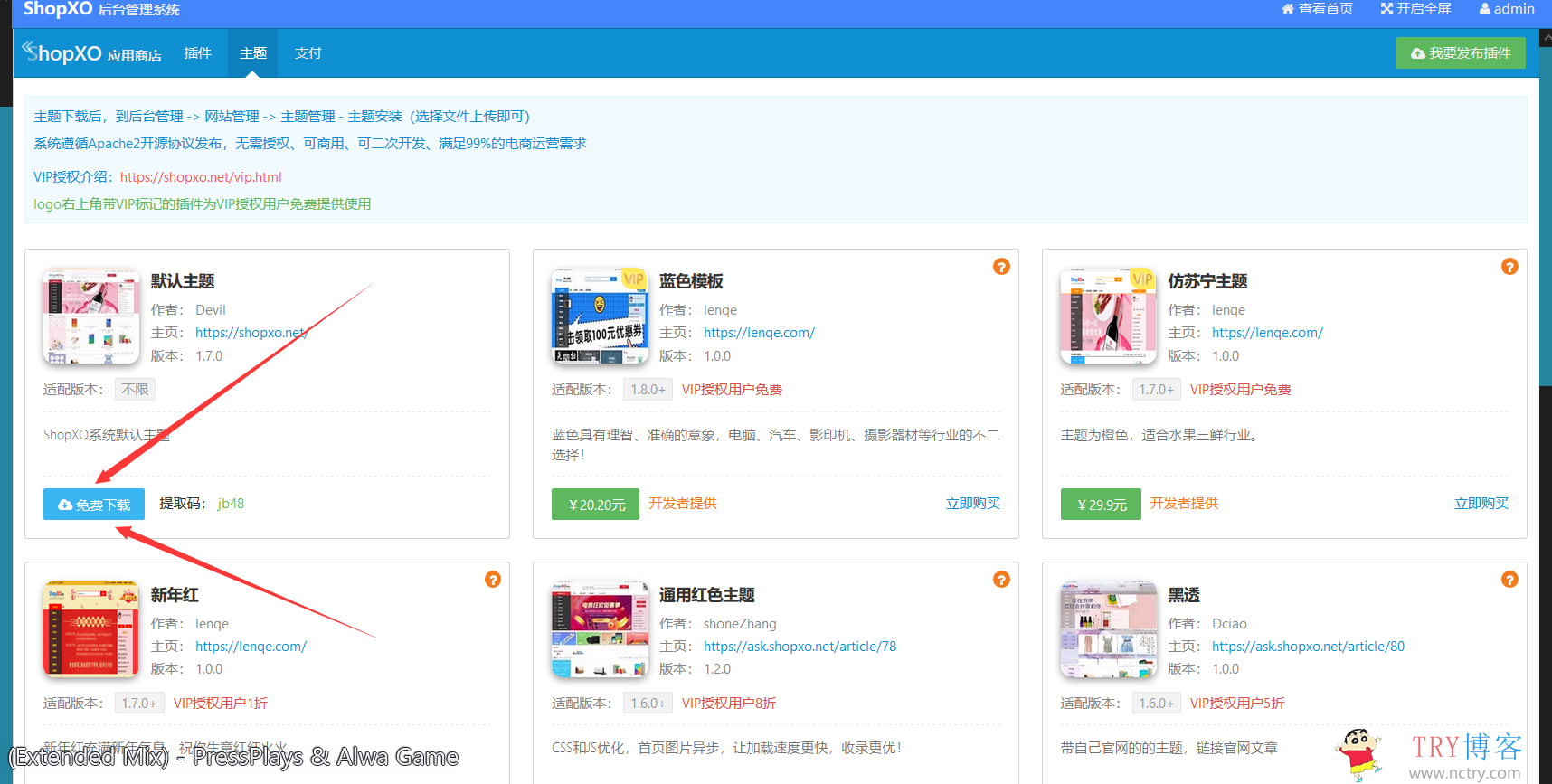Click the 新年红 title
The width and height of the screenshot is (1552, 784).
[x=175, y=595]
